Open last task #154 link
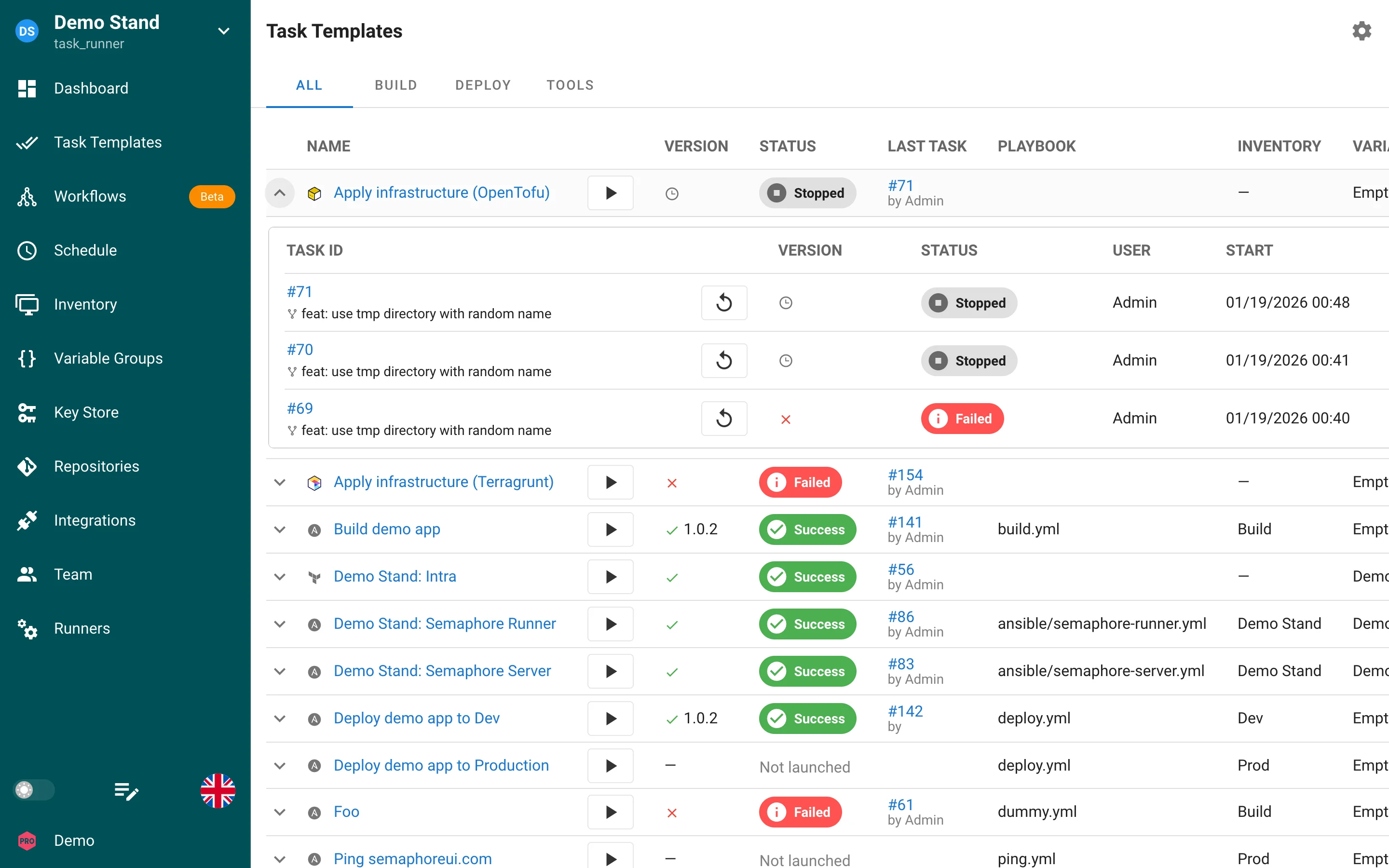The width and height of the screenshot is (1389, 868). click(905, 475)
